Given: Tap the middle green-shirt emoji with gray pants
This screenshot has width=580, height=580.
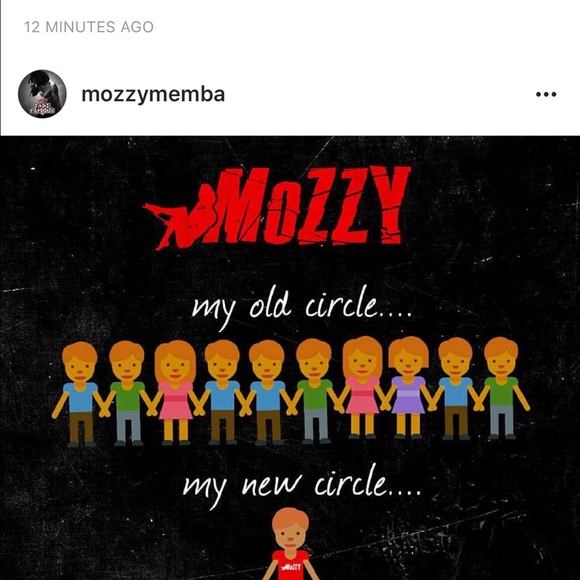Looking at the screenshot, I should tap(314, 391).
